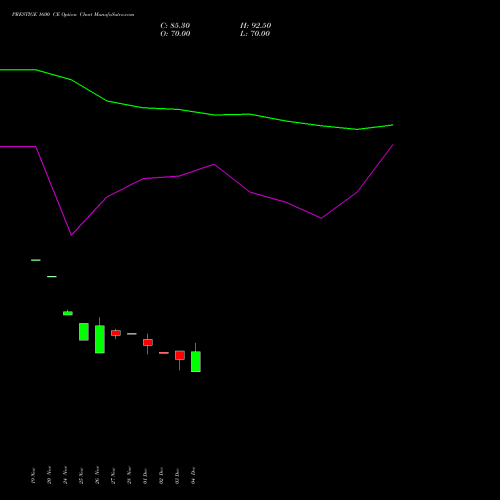Click the "25 Nov" date label
The width and height of the screenshot is (500, 500).
(81, 476)
